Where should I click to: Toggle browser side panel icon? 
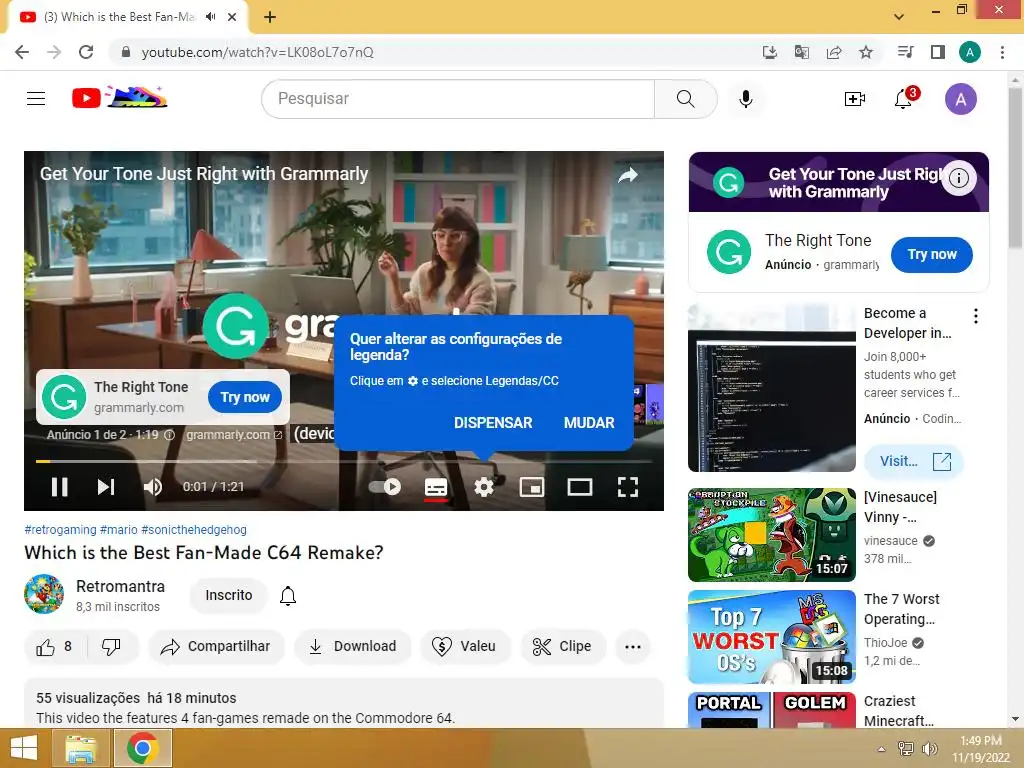pos(938,52)
